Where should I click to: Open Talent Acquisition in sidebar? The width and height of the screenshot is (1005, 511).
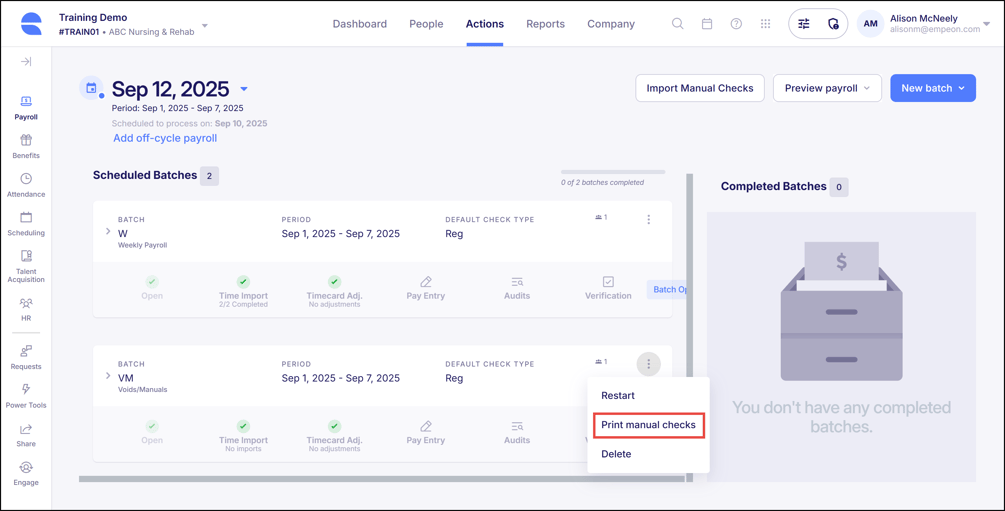pos(26,267)
